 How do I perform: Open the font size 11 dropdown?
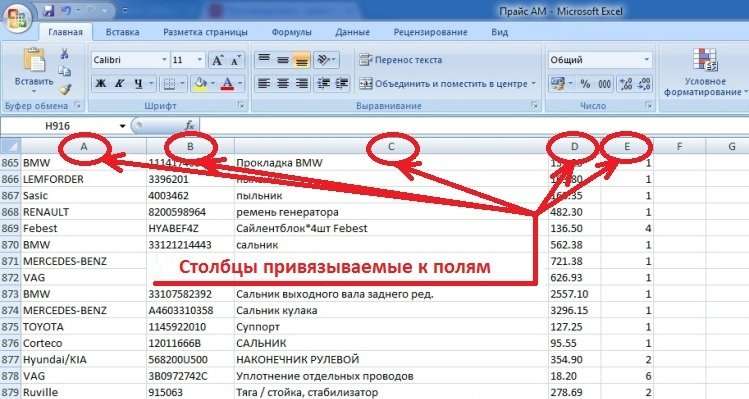point(200,60)
